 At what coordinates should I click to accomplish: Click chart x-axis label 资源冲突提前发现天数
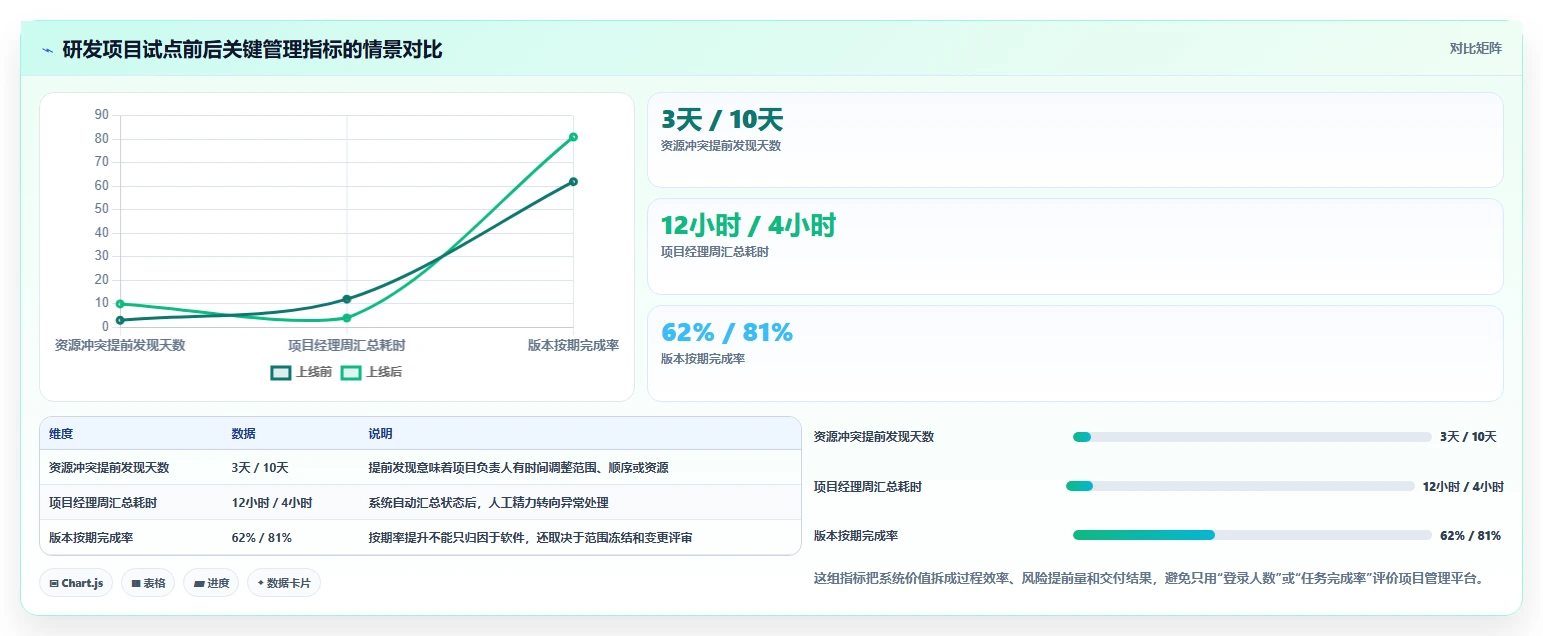click(x=120, y=345)
